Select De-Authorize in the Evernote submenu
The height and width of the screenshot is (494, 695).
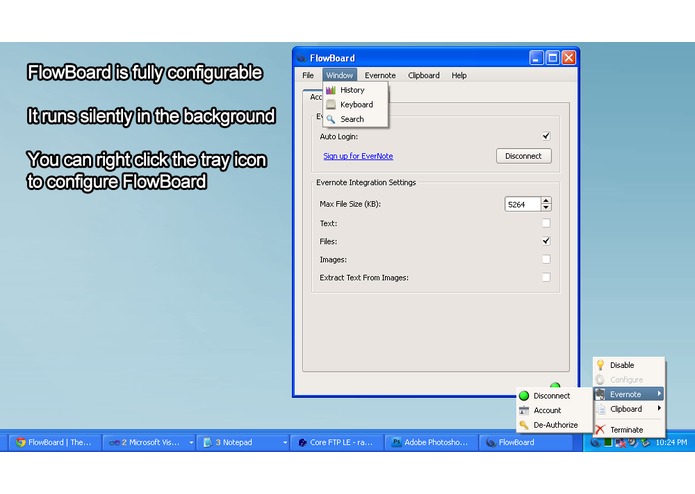tap(554, 425)
